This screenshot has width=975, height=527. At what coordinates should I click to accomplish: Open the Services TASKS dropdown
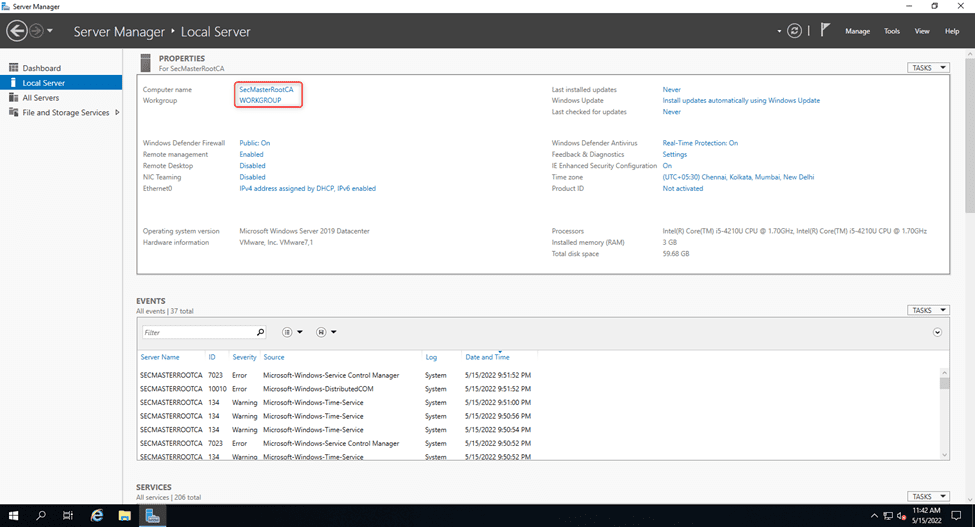(928, 497)
